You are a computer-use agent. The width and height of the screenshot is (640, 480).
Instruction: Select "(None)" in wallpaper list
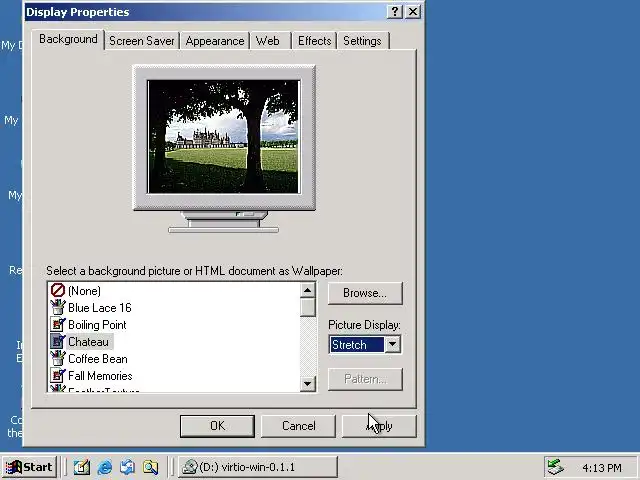pos(84,291)
